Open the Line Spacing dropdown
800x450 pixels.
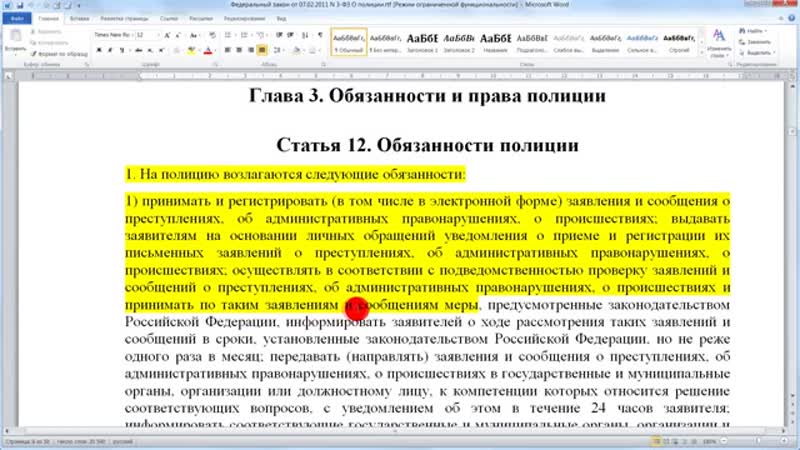(278, 50)
